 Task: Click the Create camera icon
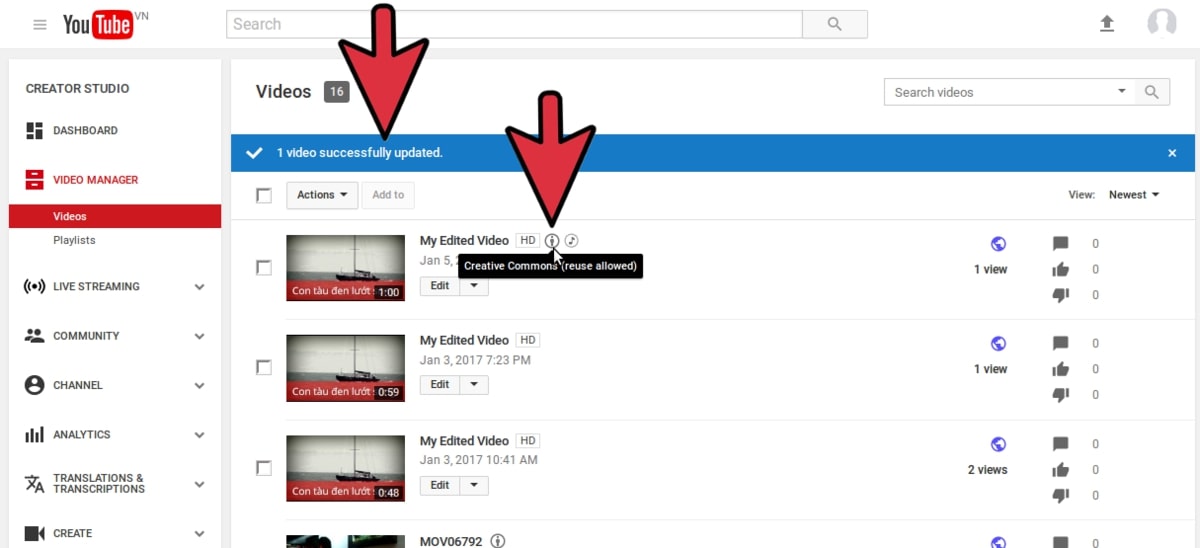(x=35, y=533)
